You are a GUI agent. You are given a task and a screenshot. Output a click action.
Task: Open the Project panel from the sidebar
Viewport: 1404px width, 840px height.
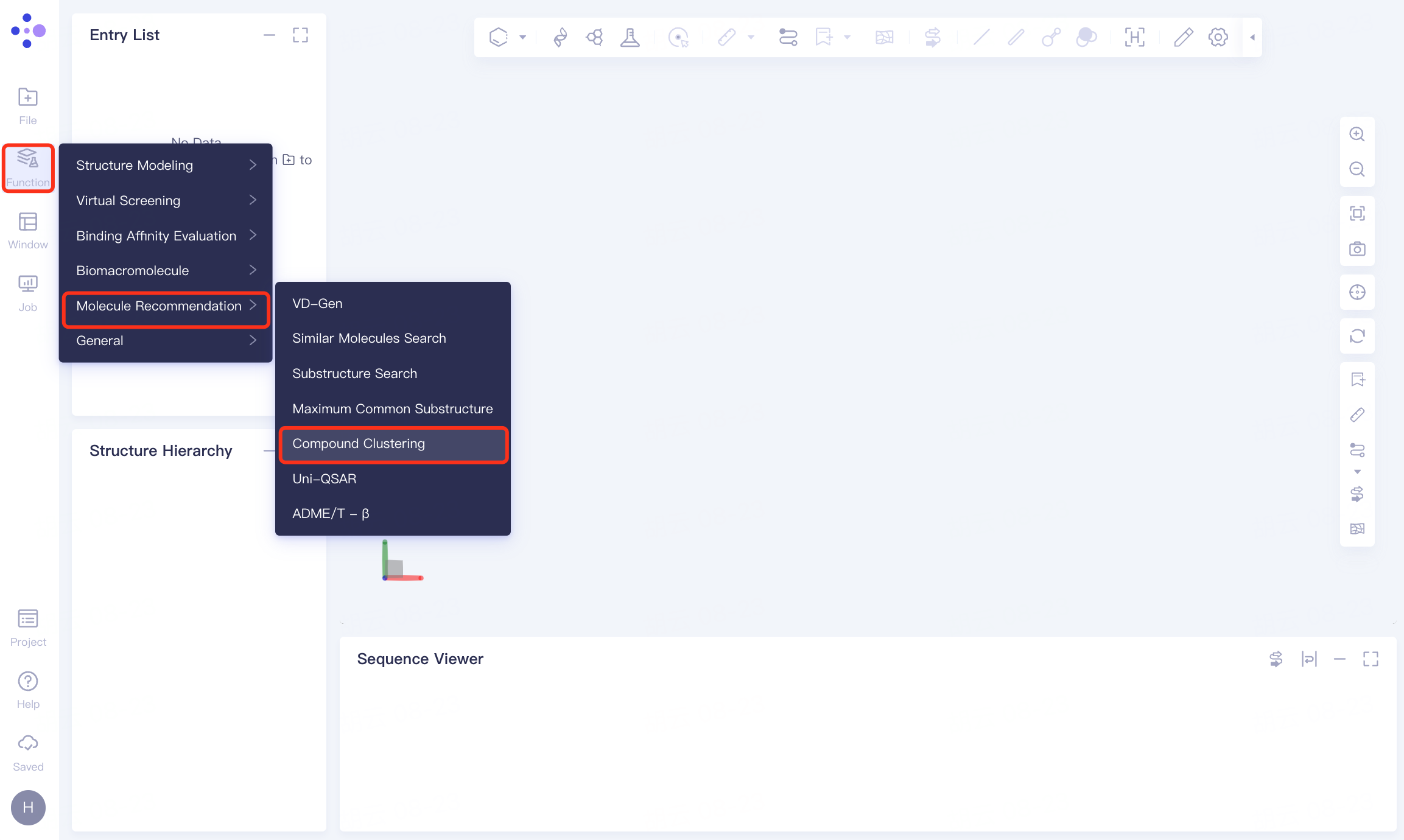[27, 627]
